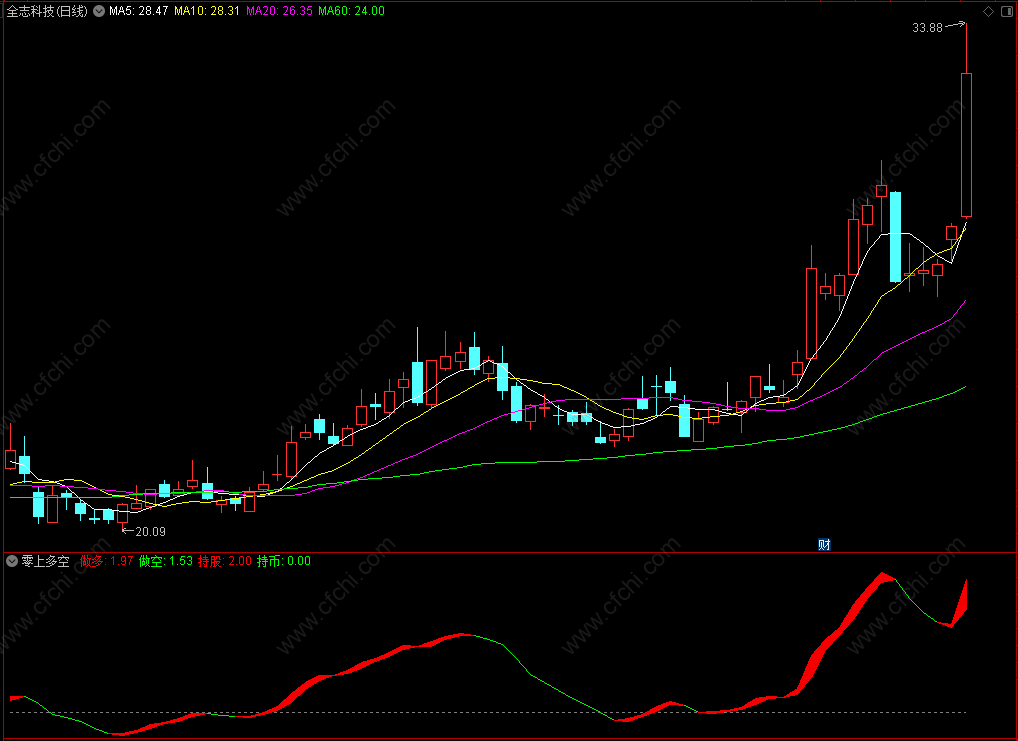1018x741 pixels.
Task: Click the 做多: 1.97 value
Action: click(106, 561)
